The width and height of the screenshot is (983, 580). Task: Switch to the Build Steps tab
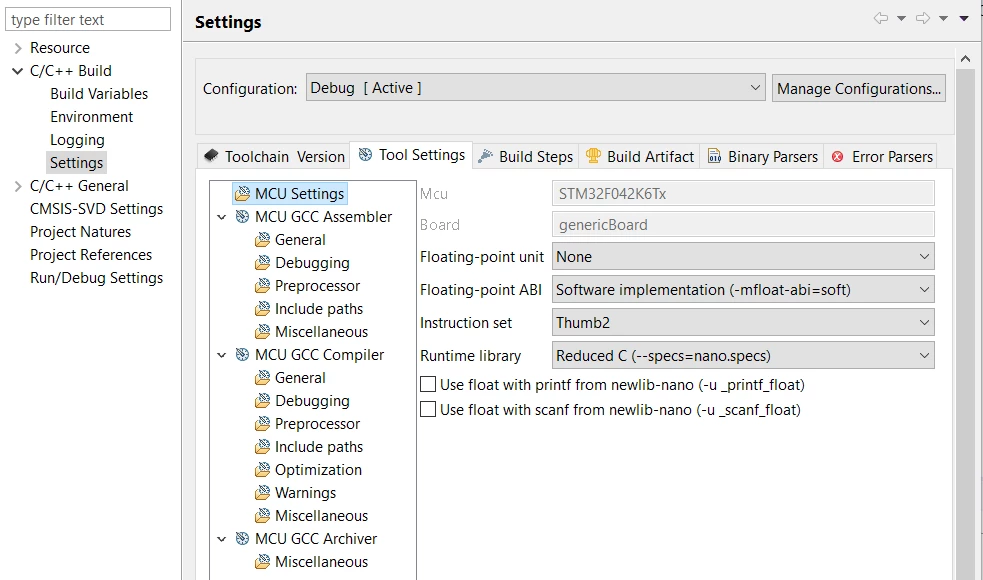525,157
